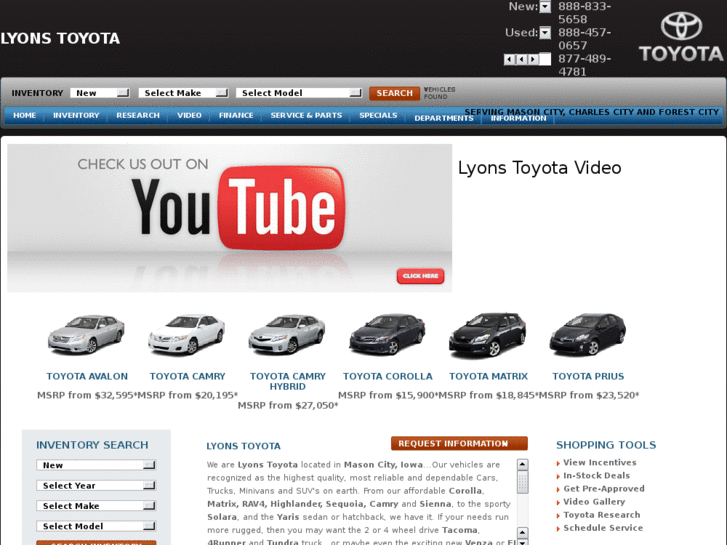Click the MSRP from $15,900 text
727x545 pixels.
pos(388,395)
